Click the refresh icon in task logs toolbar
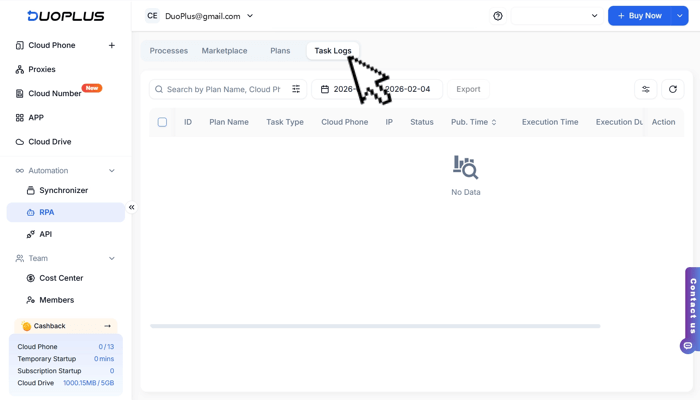This screenshot has width=700, height=400. (673, 89)
